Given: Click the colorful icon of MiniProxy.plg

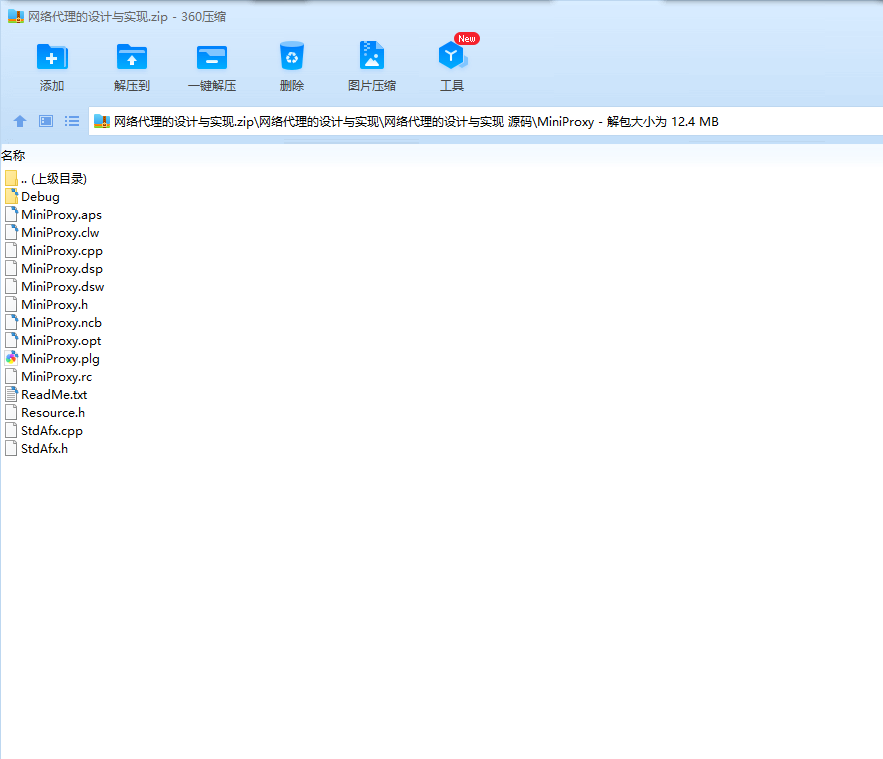Looking at the screenshot, I should point(11,358).
